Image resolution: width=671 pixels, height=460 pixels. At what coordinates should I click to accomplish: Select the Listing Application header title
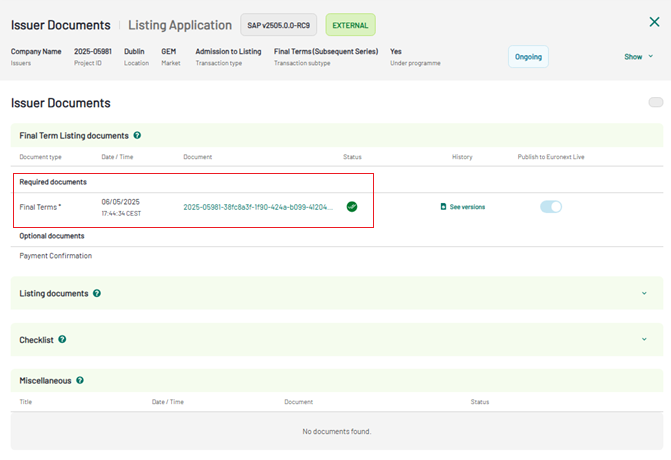click(x=180, y=25)
